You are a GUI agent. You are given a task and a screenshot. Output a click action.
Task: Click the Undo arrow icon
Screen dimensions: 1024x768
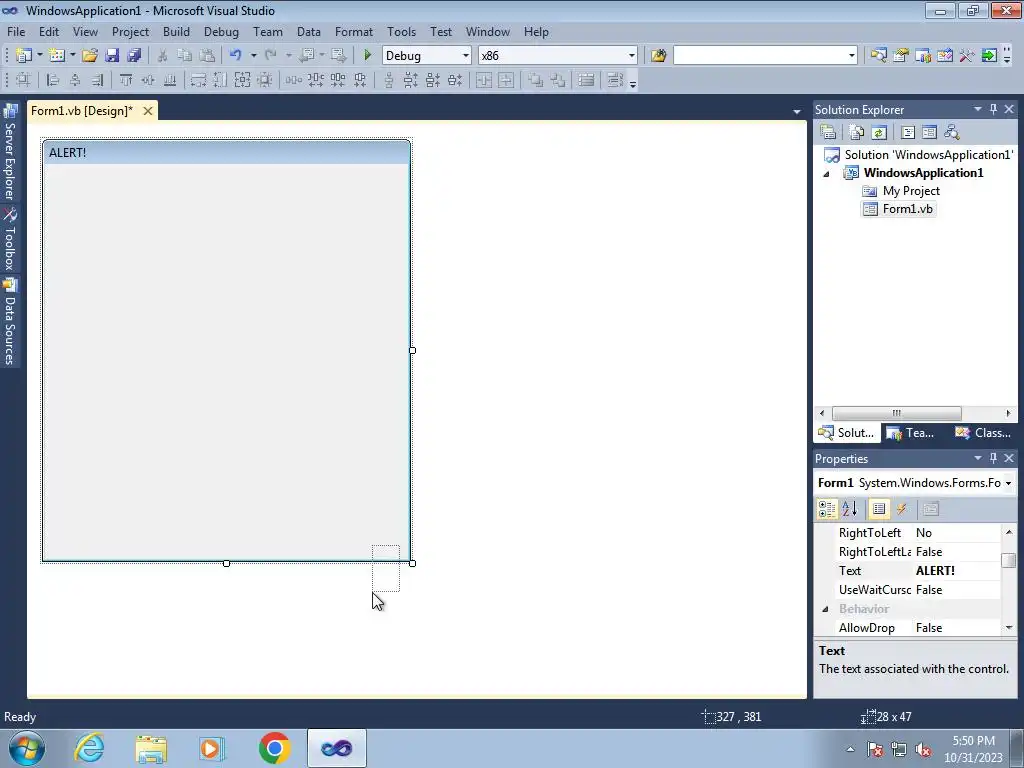tap(236, 56)
